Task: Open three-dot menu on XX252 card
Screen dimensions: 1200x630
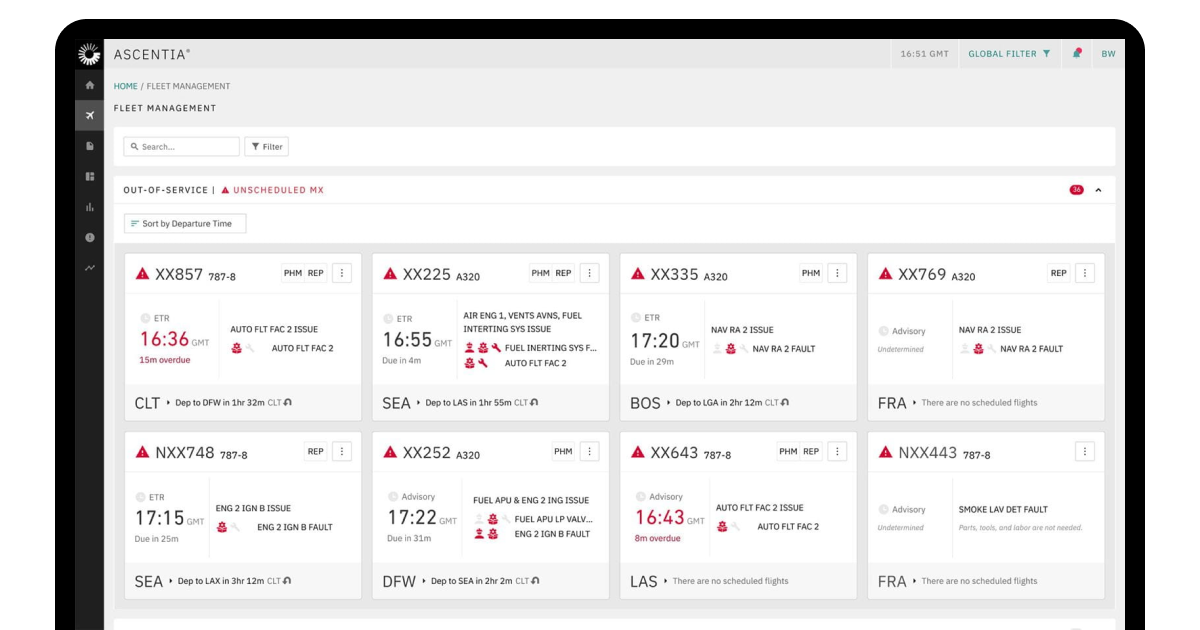Action: [x=590, y=452]
